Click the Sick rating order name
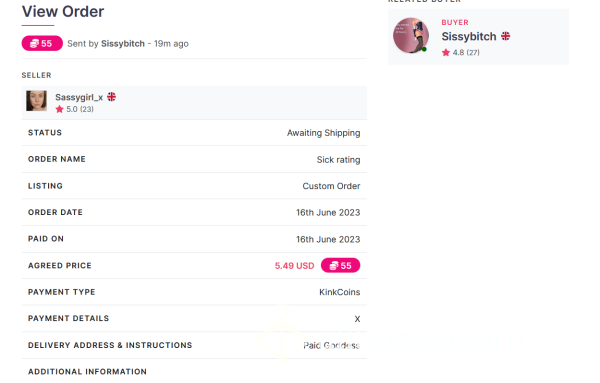600x383 pixels. (x=338, y=160)
